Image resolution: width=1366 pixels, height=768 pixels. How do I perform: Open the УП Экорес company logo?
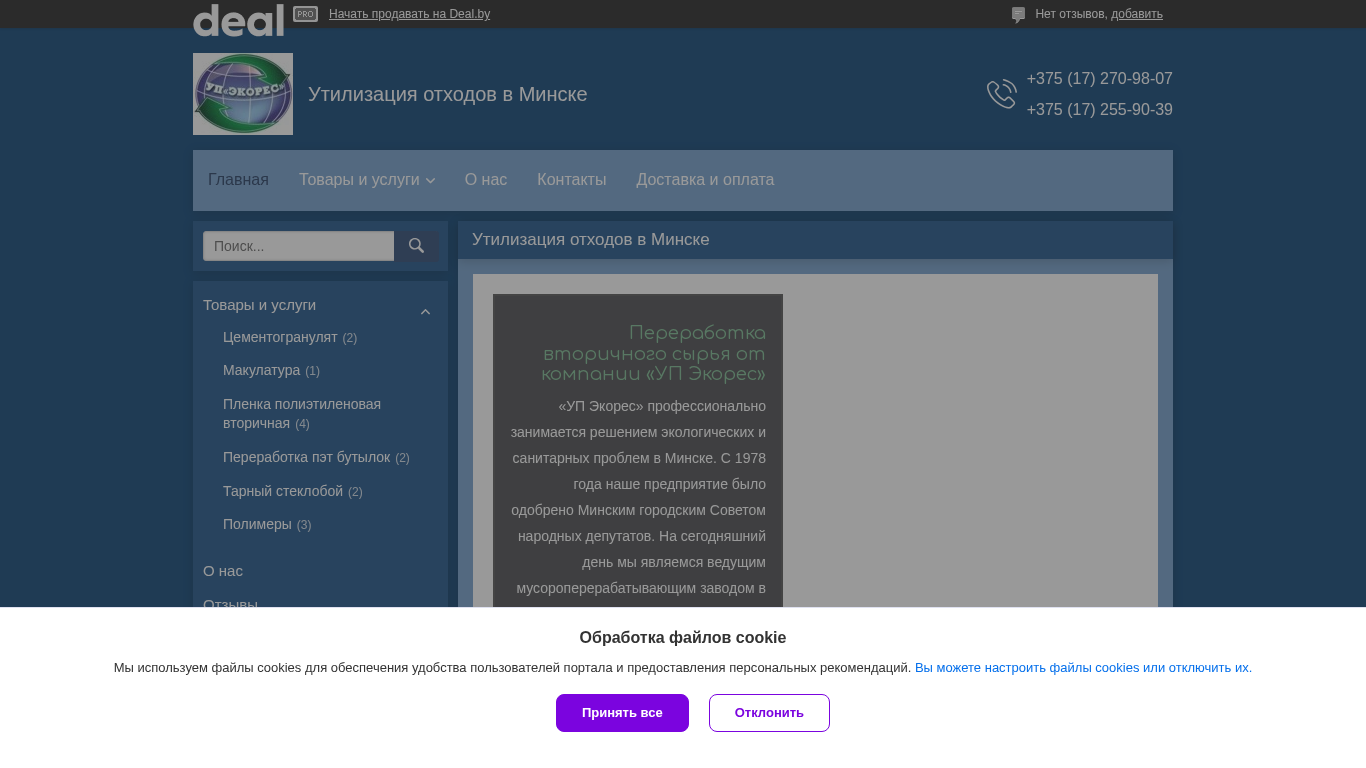(x=243, y=94)
